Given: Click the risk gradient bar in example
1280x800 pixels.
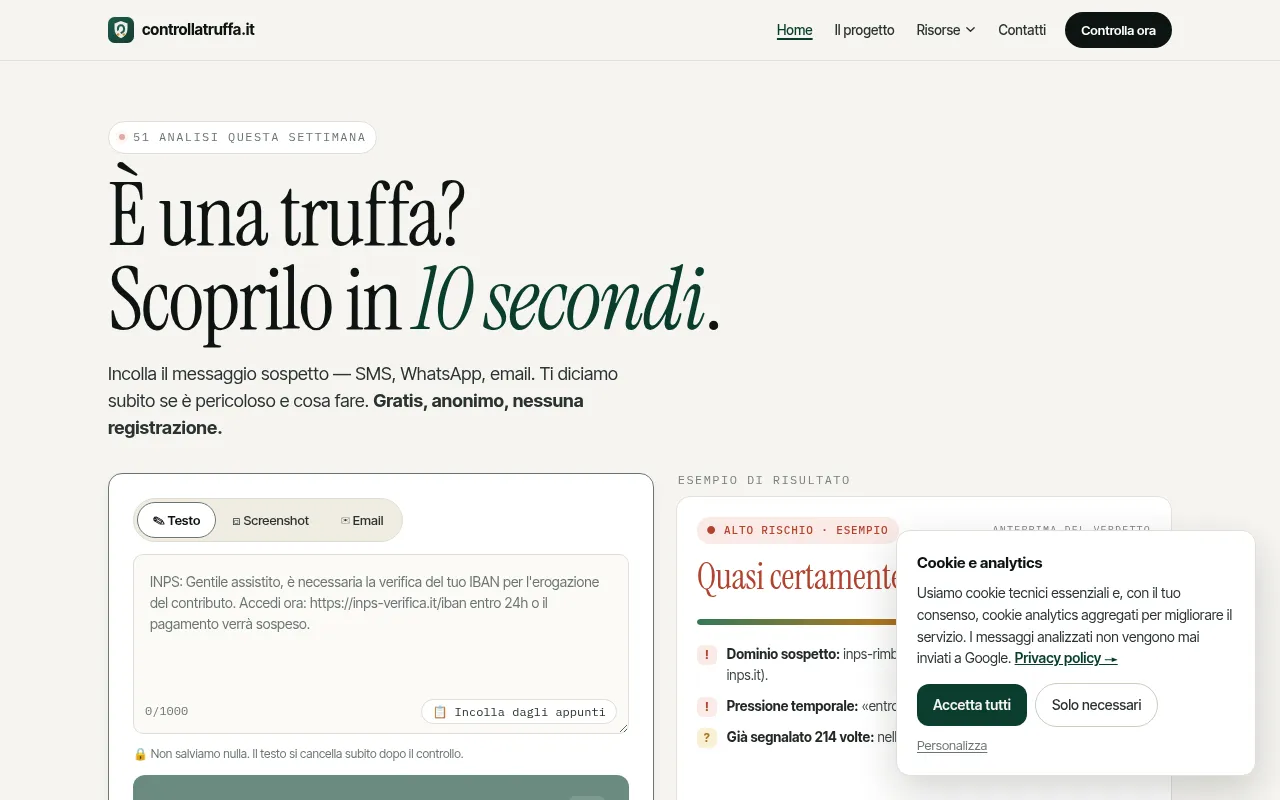Looking at the screenshot, I should tap(796, 622).
